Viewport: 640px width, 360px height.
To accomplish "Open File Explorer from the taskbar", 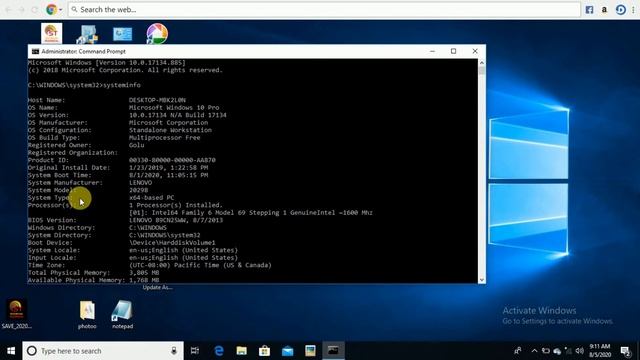I will [x=242, y=351].
